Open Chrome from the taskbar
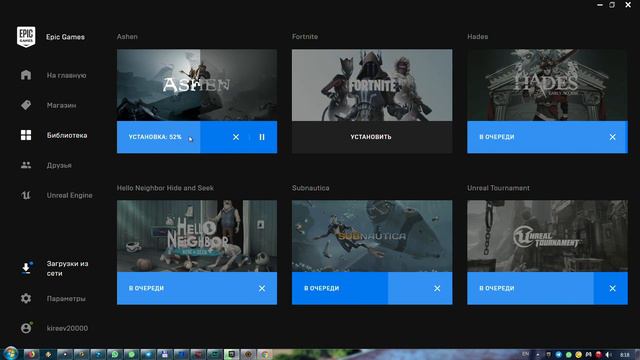640x360 pixels. (x=264, y=354)
